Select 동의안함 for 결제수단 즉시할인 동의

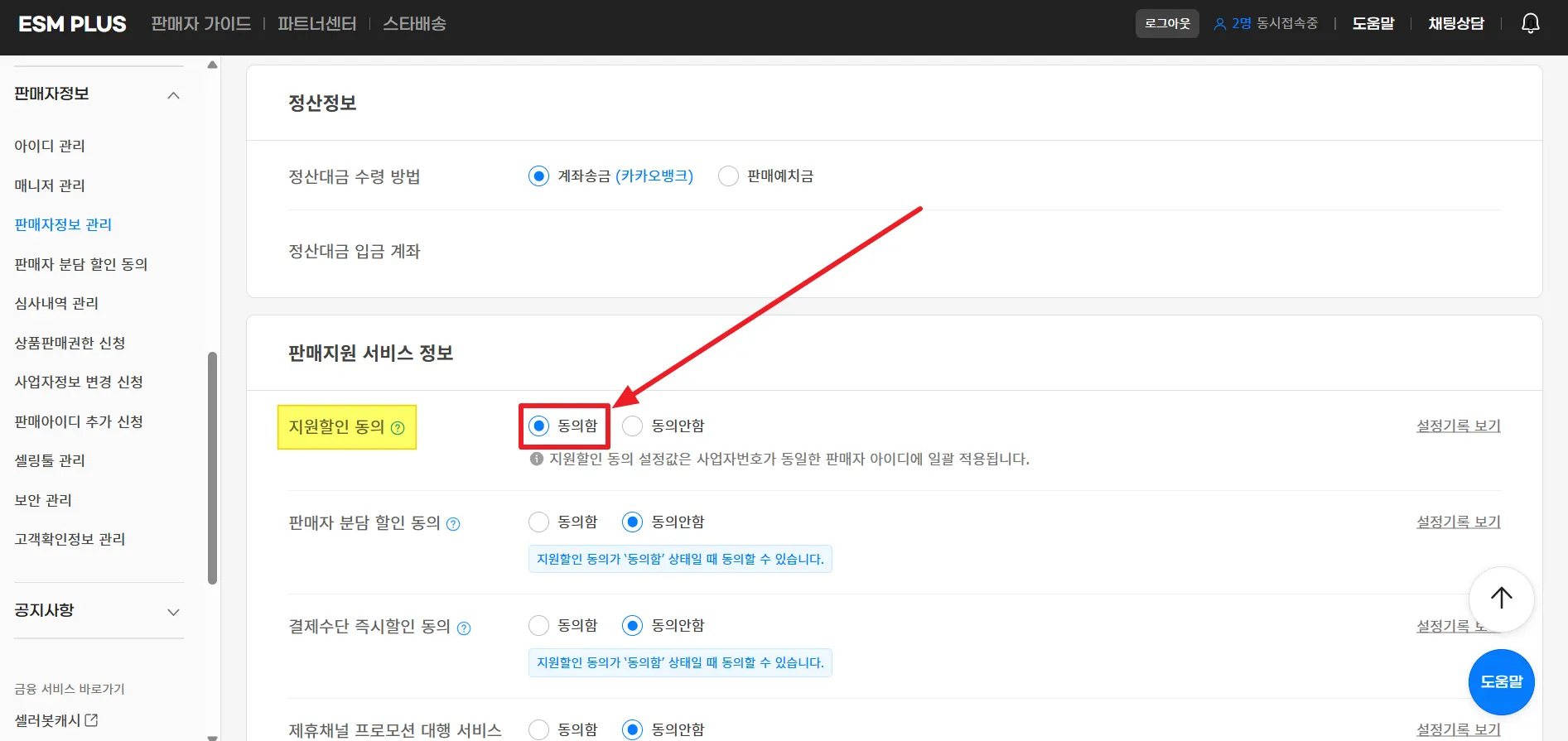coord(632,625)
